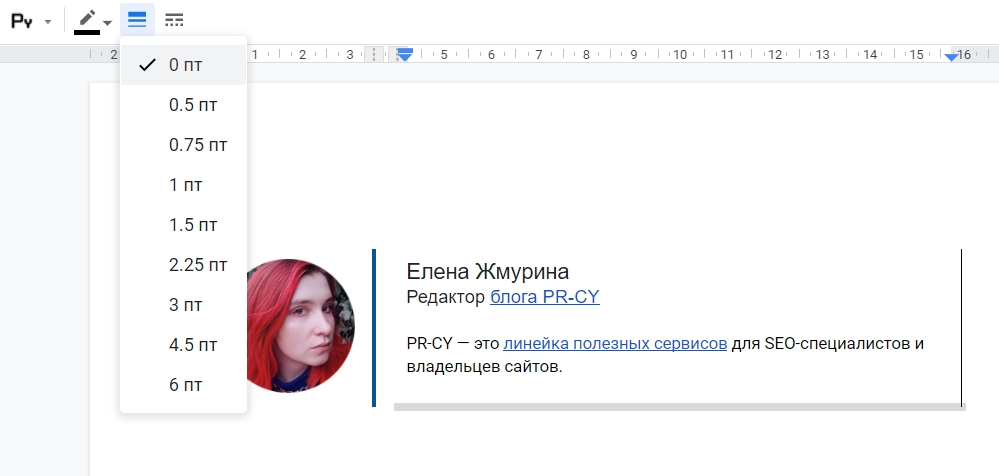Select 6 пт border width
999x476 pixels.
click(183, 385)
